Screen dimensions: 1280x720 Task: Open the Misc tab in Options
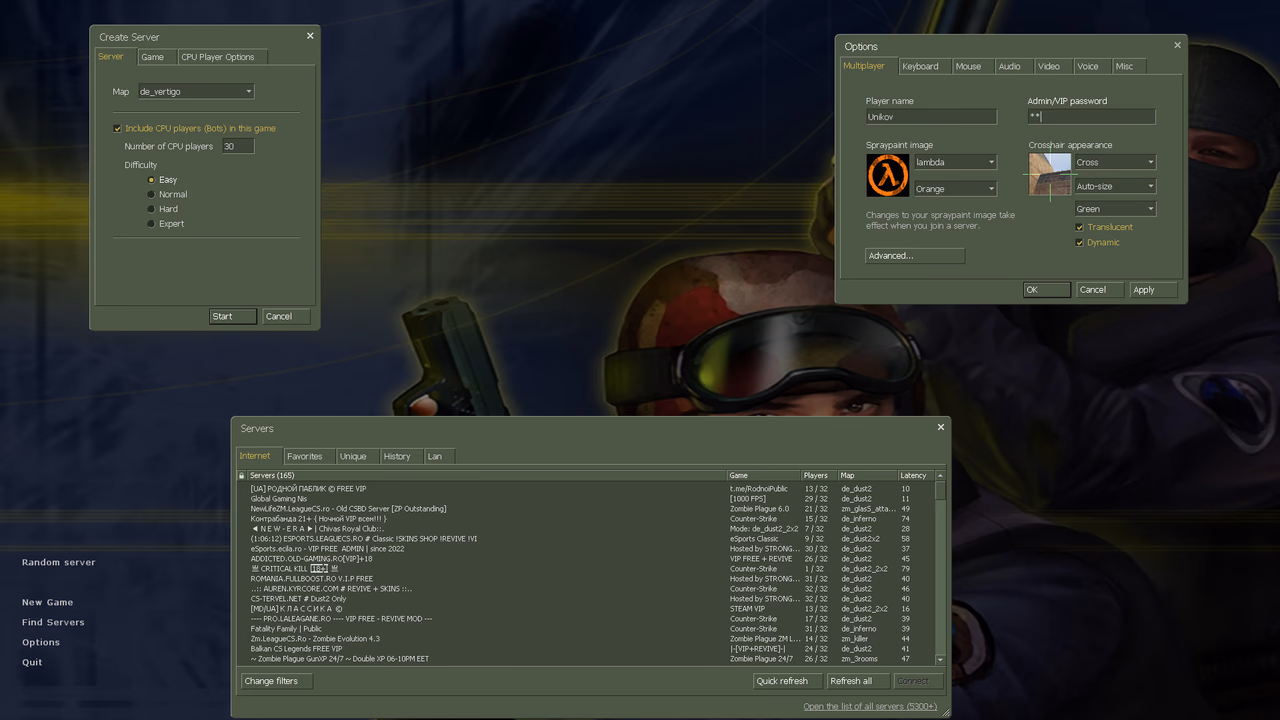[1128, 66]
